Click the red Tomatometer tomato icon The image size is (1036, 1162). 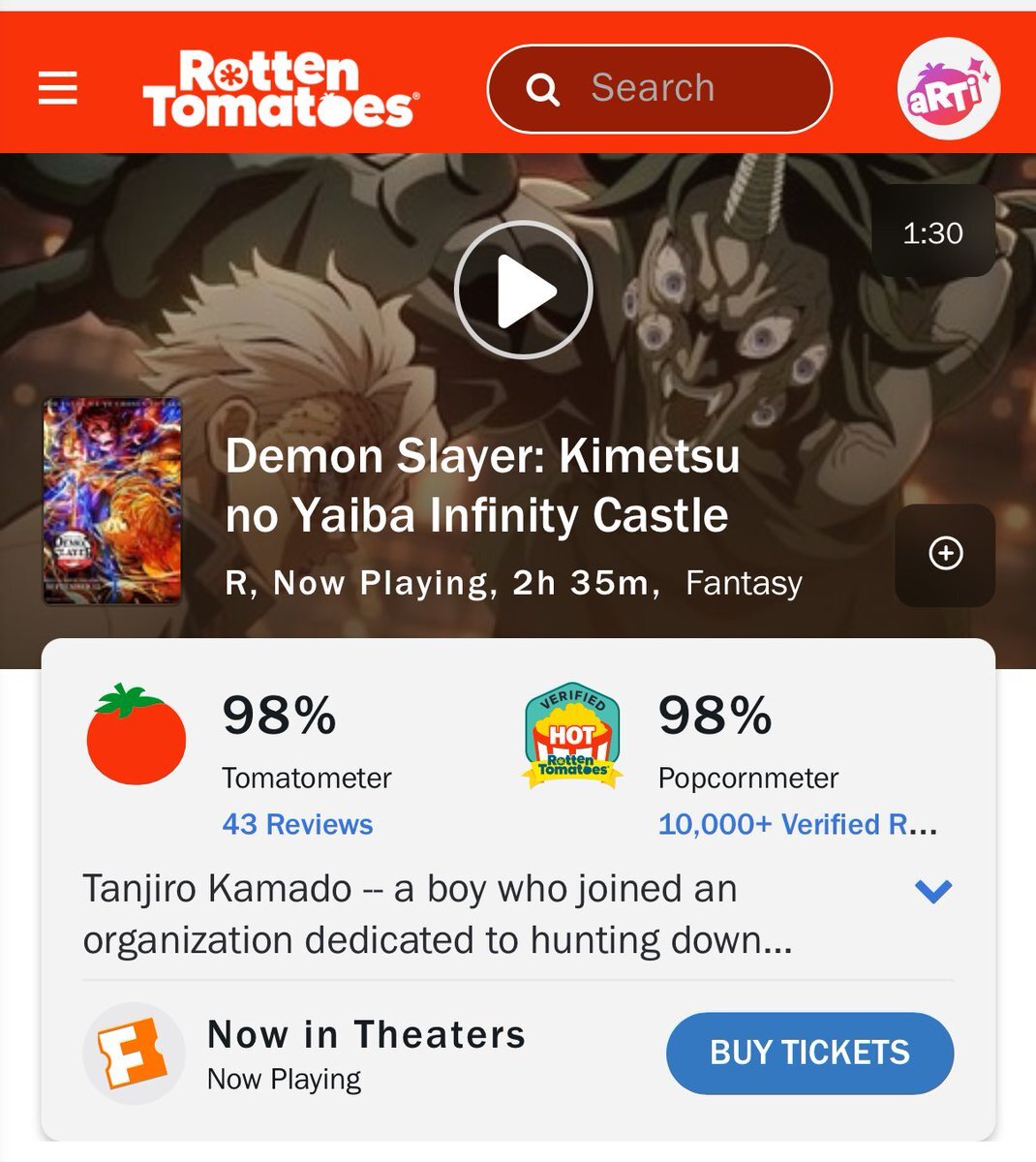(136, 734)
